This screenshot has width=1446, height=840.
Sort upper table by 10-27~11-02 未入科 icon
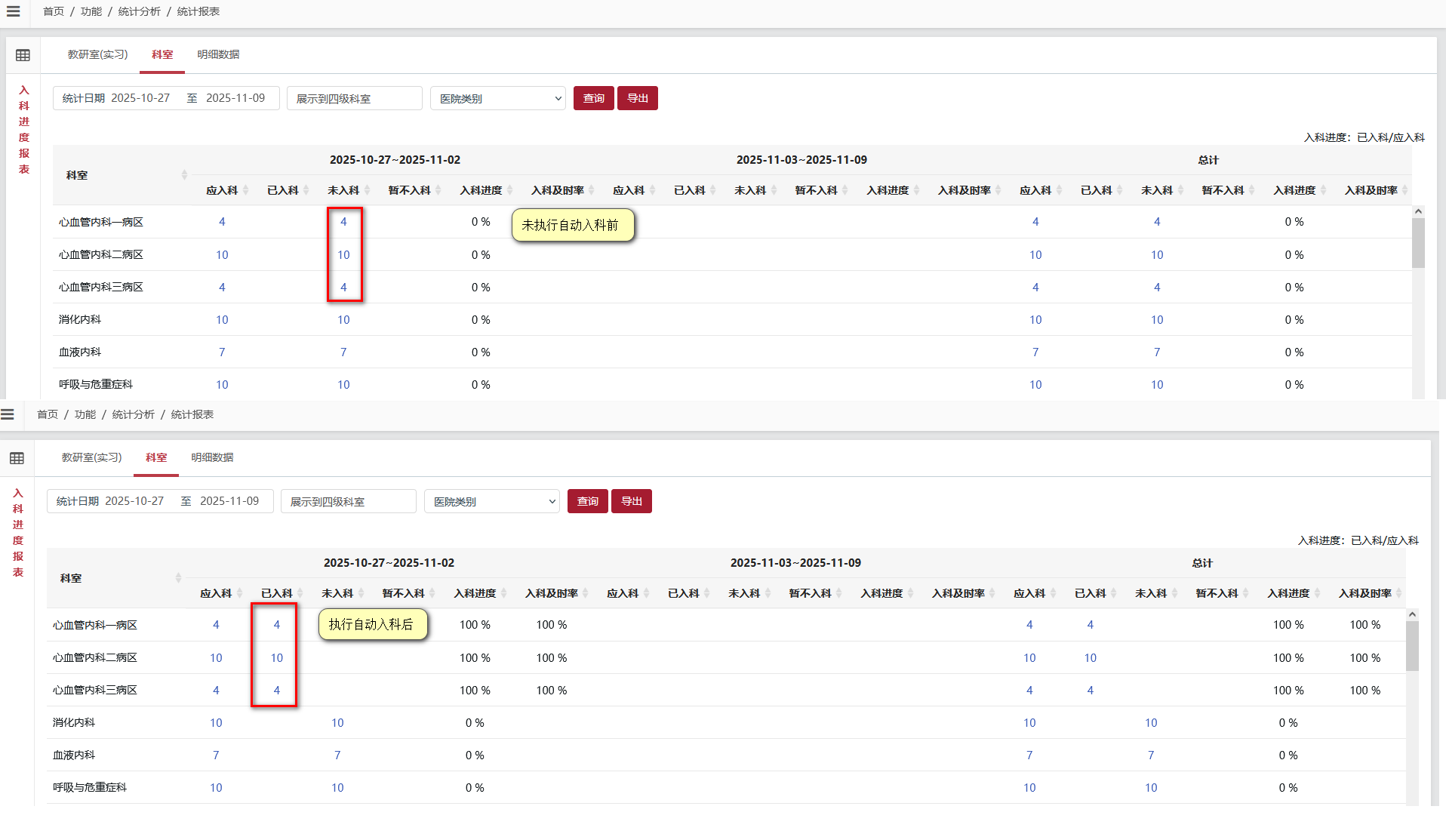coord(367,190)
